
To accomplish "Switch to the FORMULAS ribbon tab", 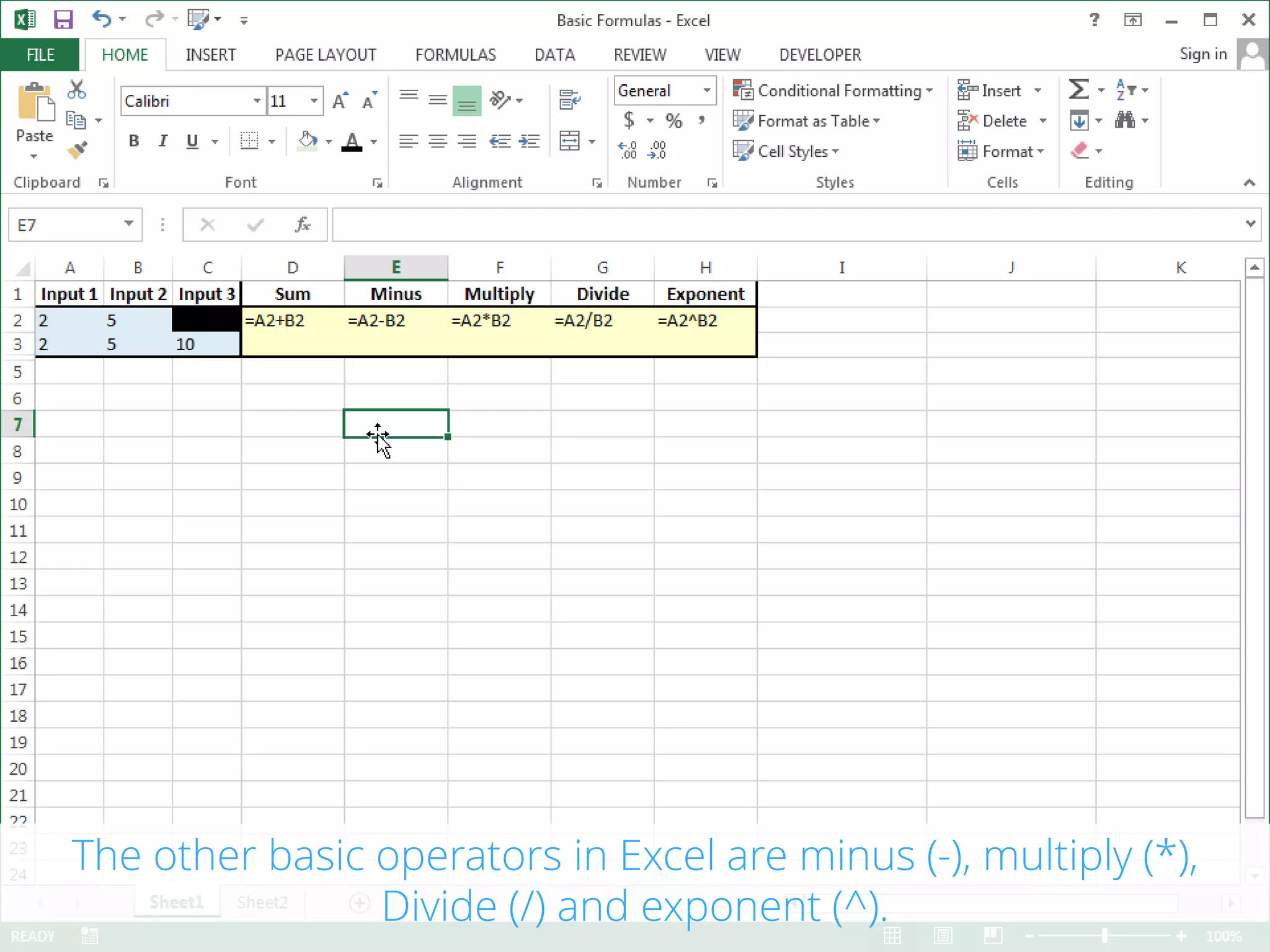I will click(455, 55).
